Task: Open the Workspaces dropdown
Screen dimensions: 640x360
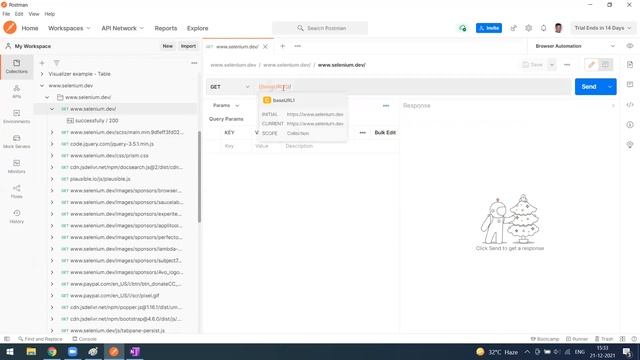Action: coord(69,28)
